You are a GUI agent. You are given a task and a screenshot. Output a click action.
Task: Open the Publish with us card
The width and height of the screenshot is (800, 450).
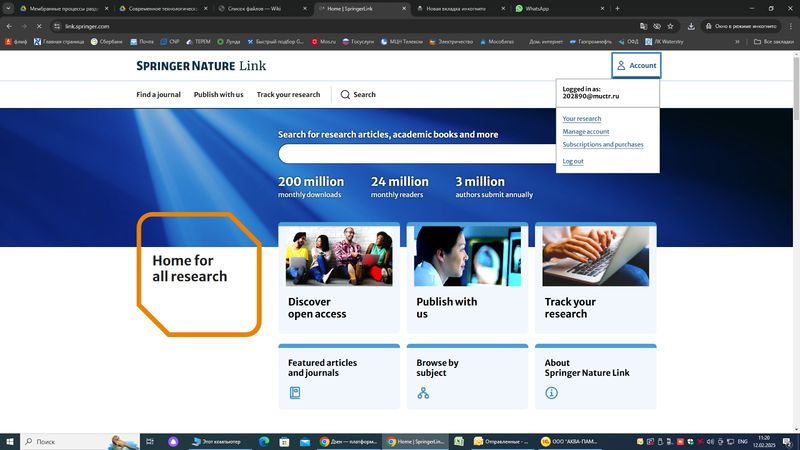coord(467,278)
